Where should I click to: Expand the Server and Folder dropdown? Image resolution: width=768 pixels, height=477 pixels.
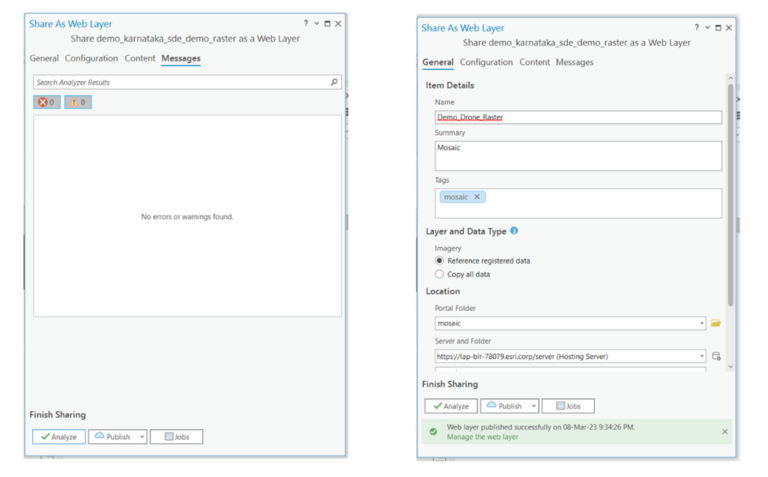click(x=702, y=356)
